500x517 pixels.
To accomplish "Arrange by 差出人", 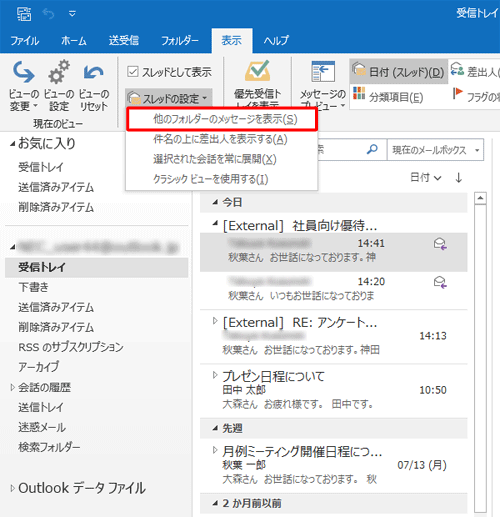I will (x=475, y=71).
